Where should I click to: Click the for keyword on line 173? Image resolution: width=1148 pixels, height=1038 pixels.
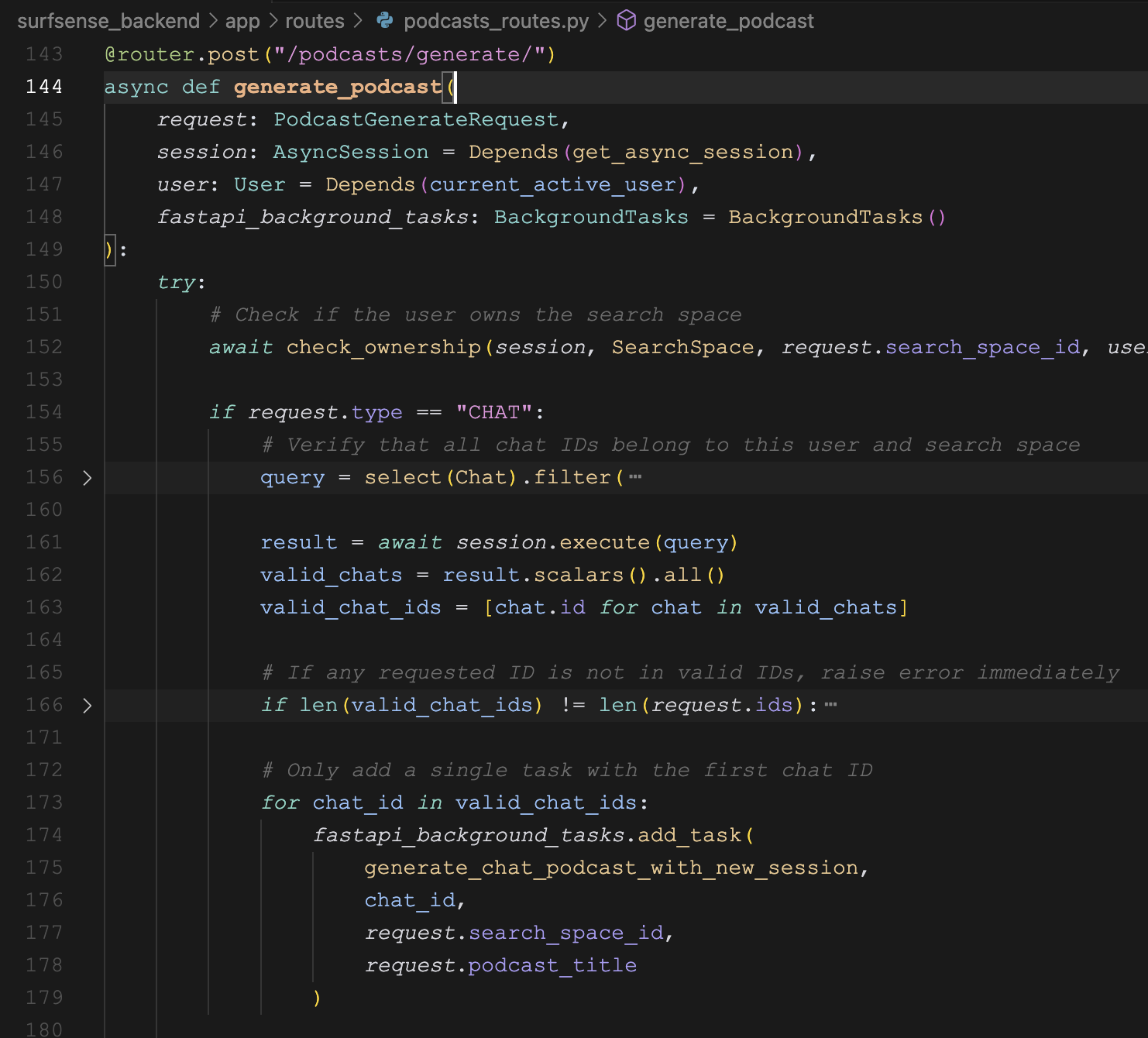click(280, 803)
